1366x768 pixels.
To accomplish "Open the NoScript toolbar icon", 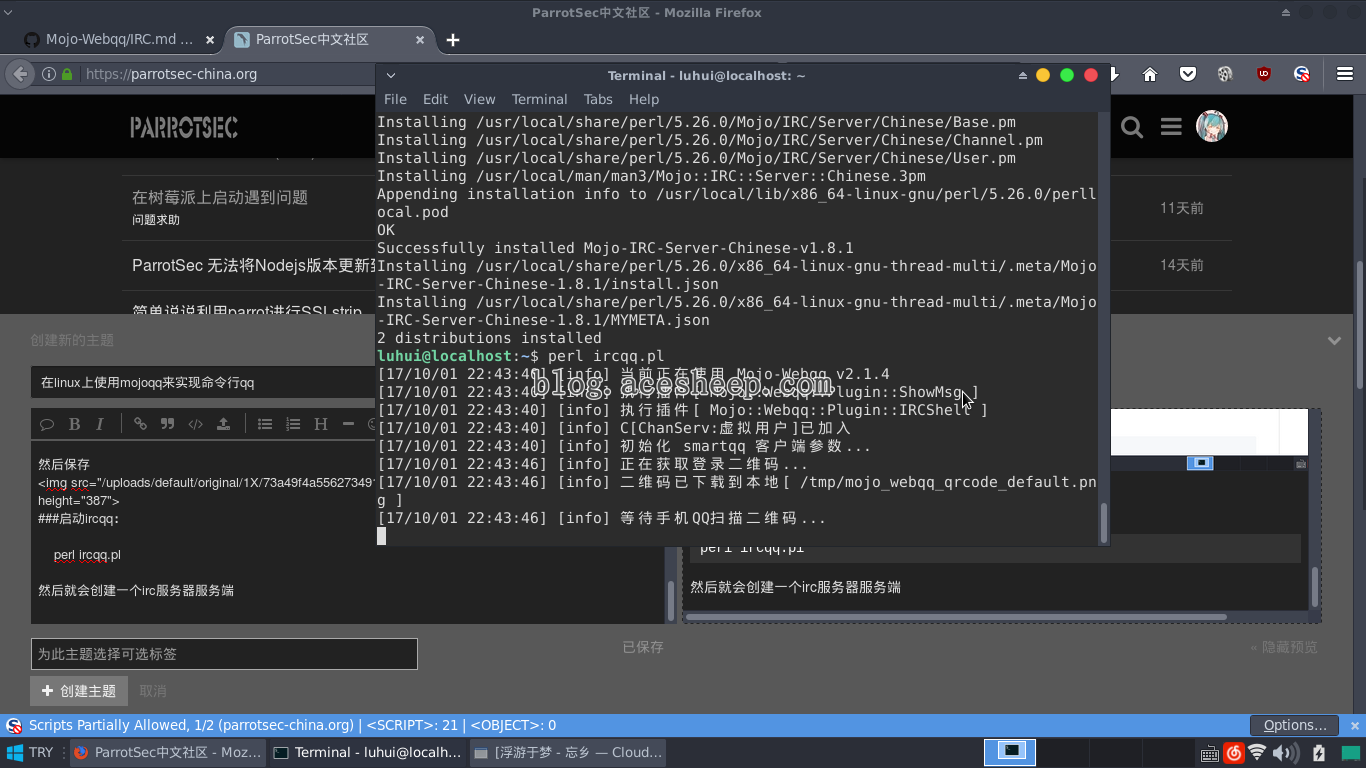I will coord(1302,74).
